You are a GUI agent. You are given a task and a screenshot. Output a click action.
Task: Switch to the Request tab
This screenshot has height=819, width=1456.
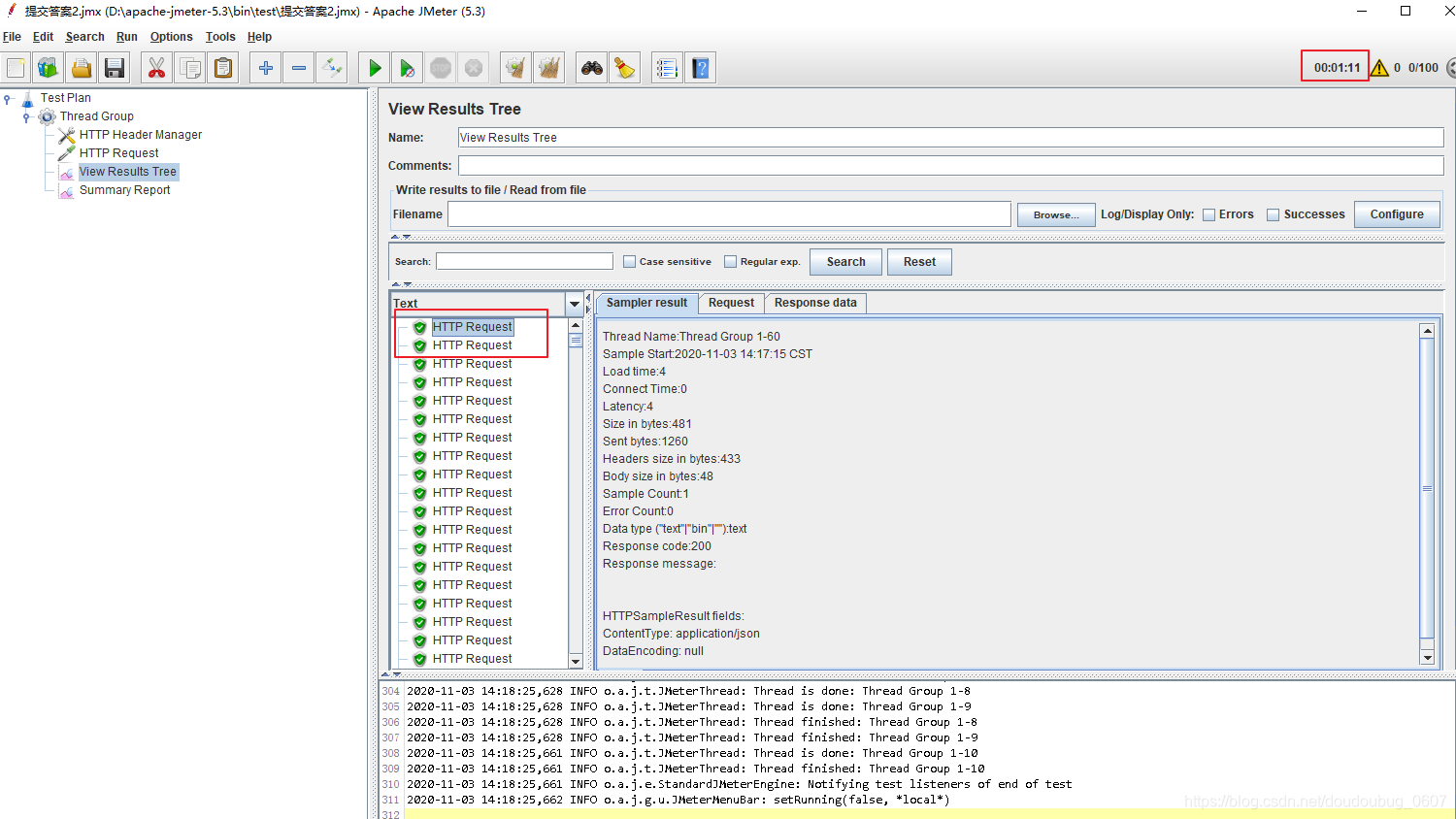pos(731,303)
